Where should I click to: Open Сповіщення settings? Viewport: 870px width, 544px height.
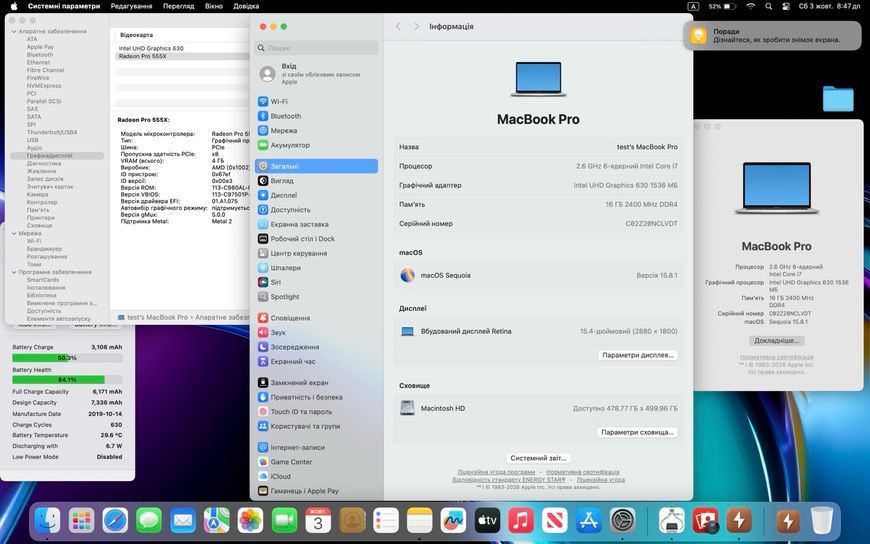pos(316,318)
